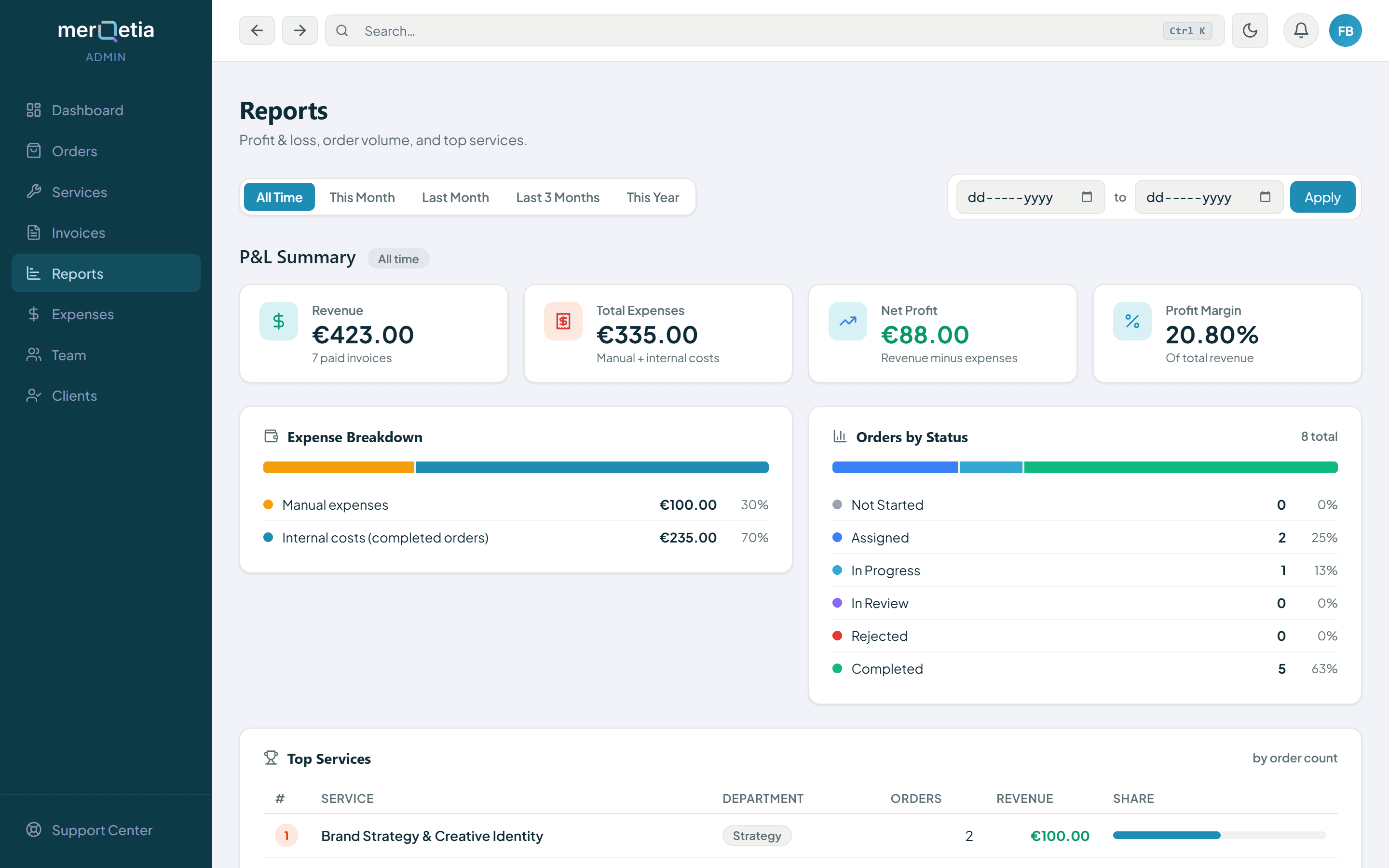Click the Invoices document icon
The width and height of the screenshot is (1389, 868).
(34, 232)
